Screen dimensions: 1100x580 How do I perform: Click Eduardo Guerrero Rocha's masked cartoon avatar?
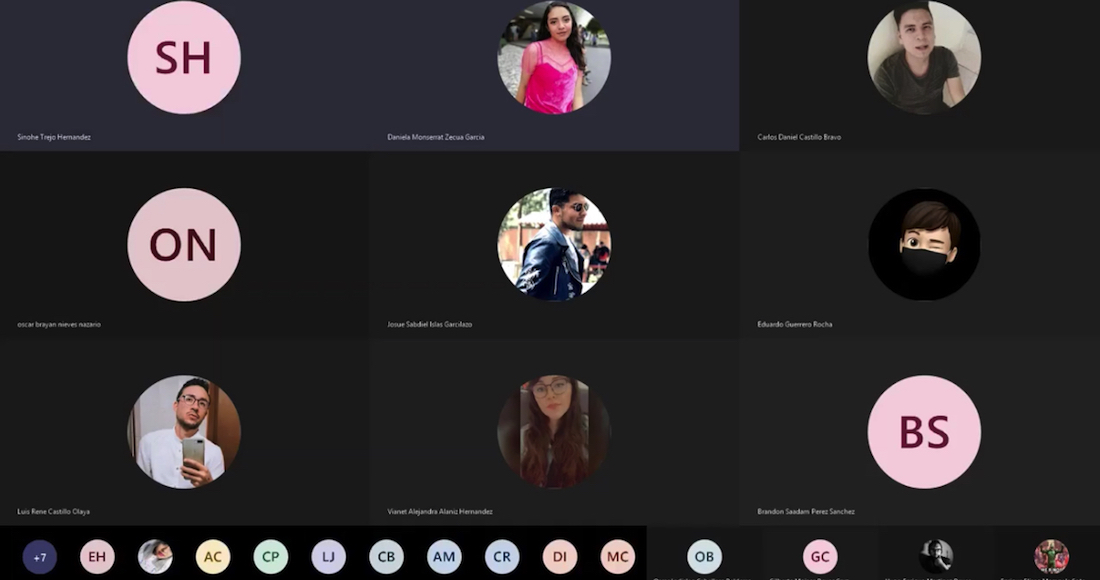(x=924, y=245)
